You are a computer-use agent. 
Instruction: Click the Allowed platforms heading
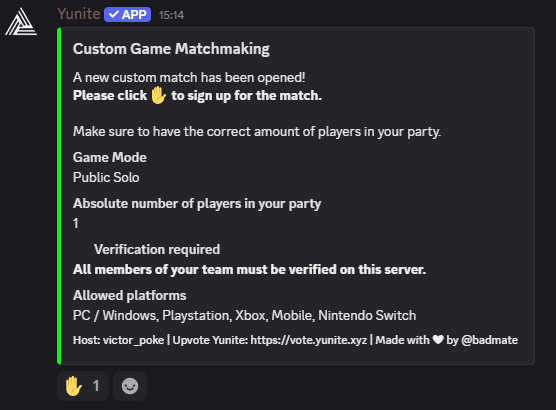129,295
